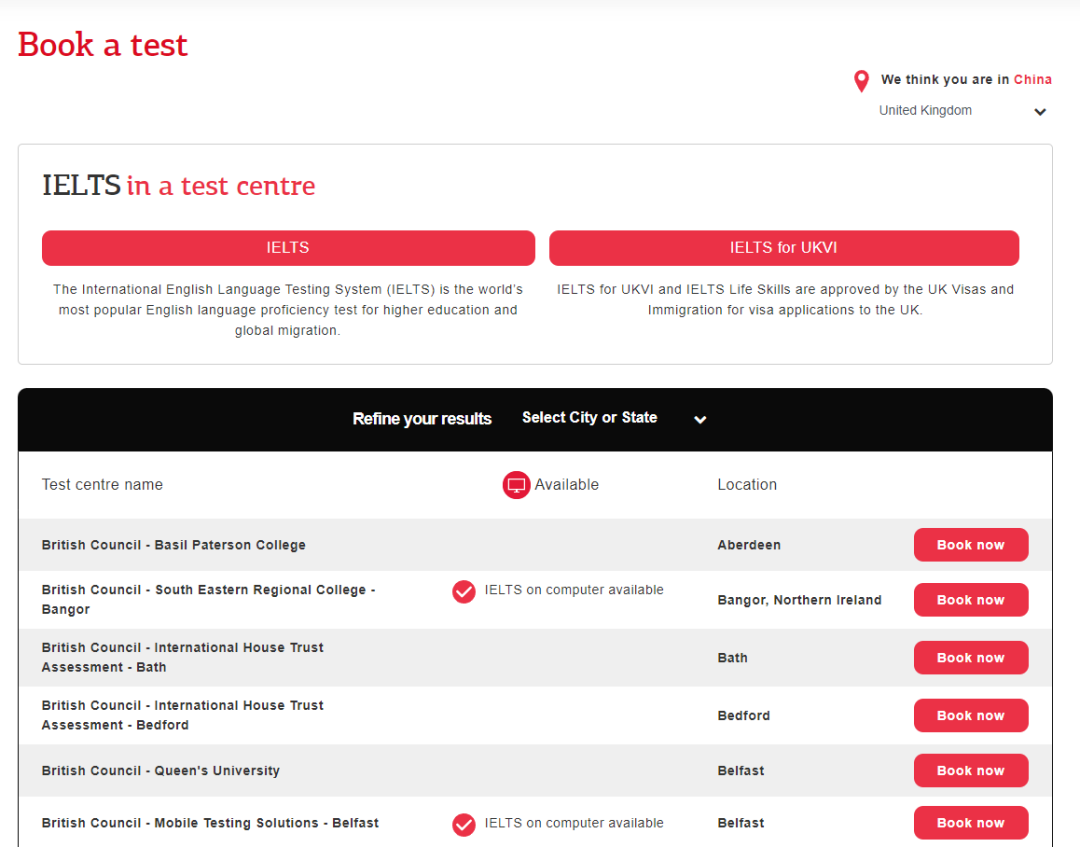
Task: Click IELTS on computer available in Mobile Testing row
Action: coord(574,823)
